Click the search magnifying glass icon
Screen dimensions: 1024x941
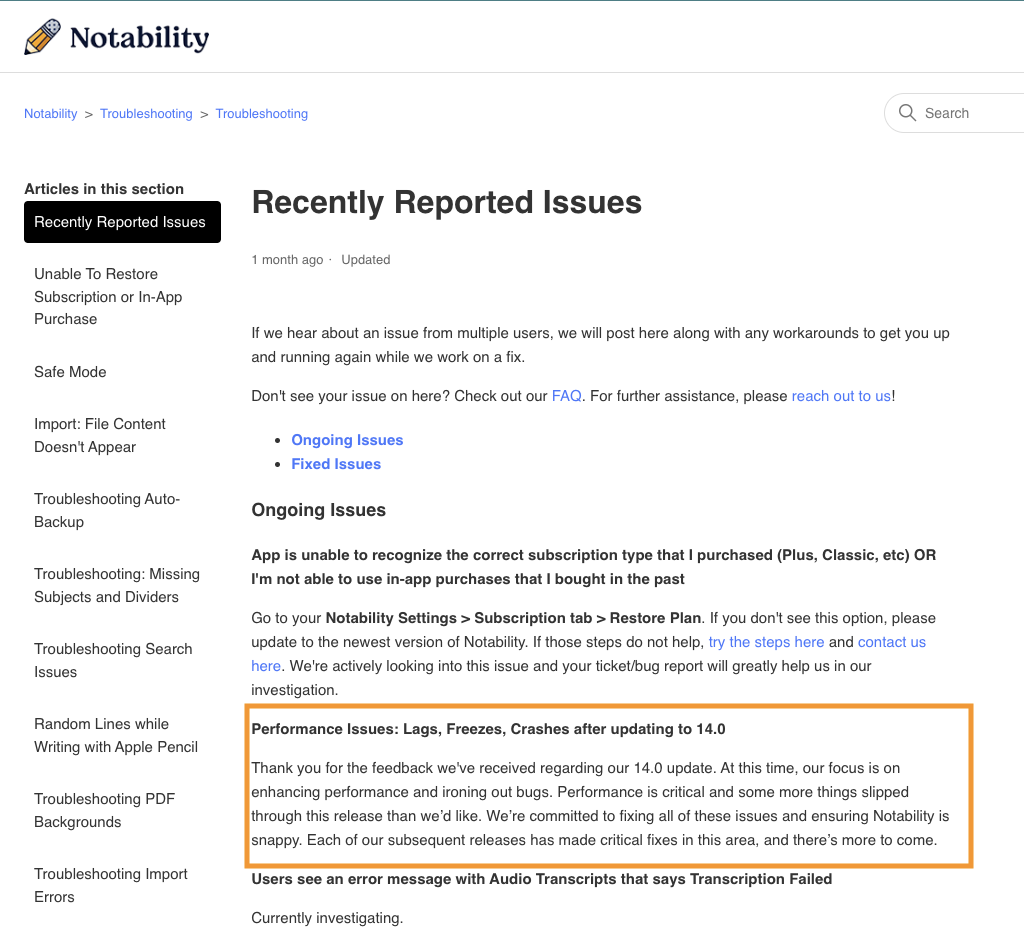pyautogui.click(x=907, y=113)
